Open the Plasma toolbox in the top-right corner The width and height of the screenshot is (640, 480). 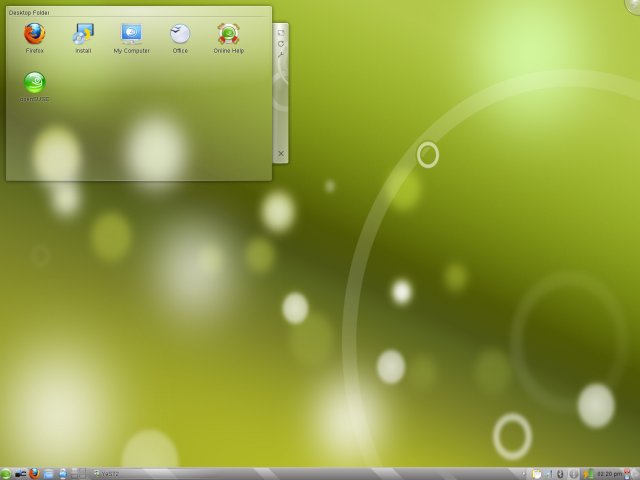[634, 5]
